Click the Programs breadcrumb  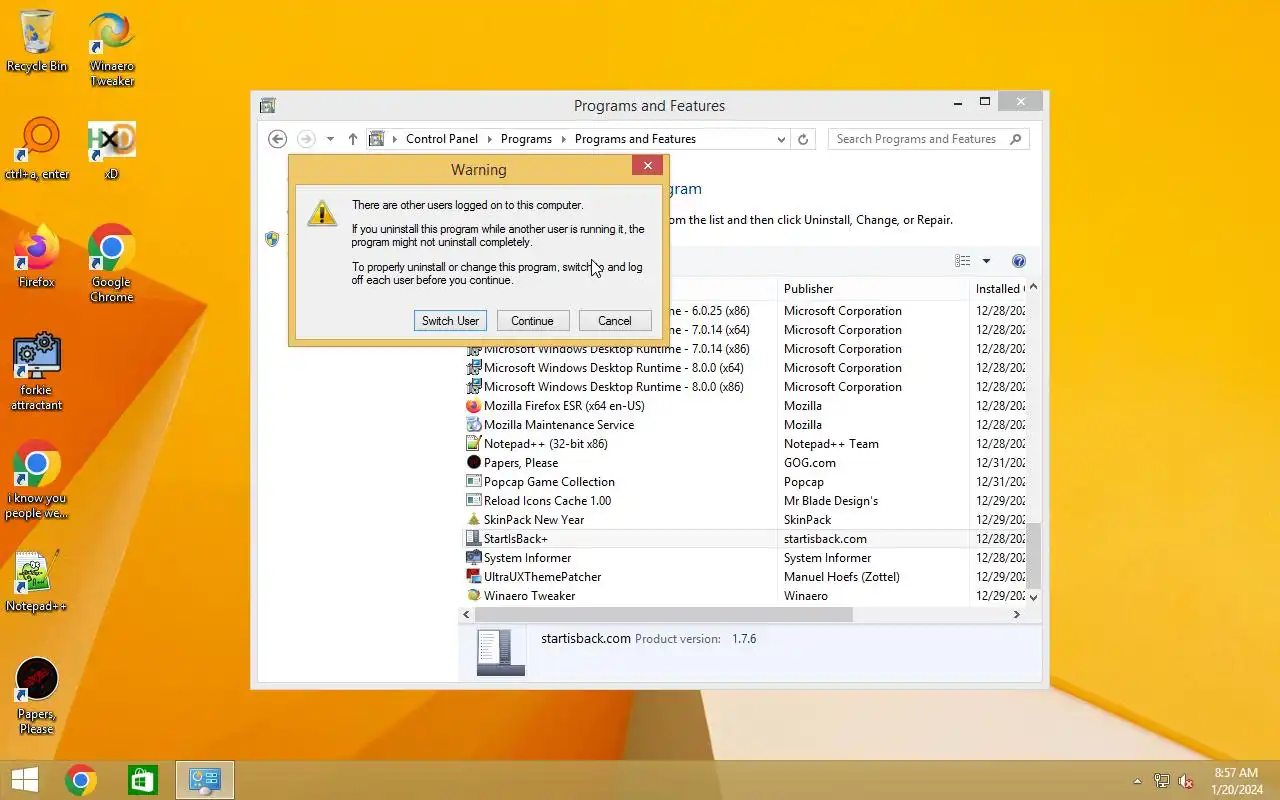[526, 139]
